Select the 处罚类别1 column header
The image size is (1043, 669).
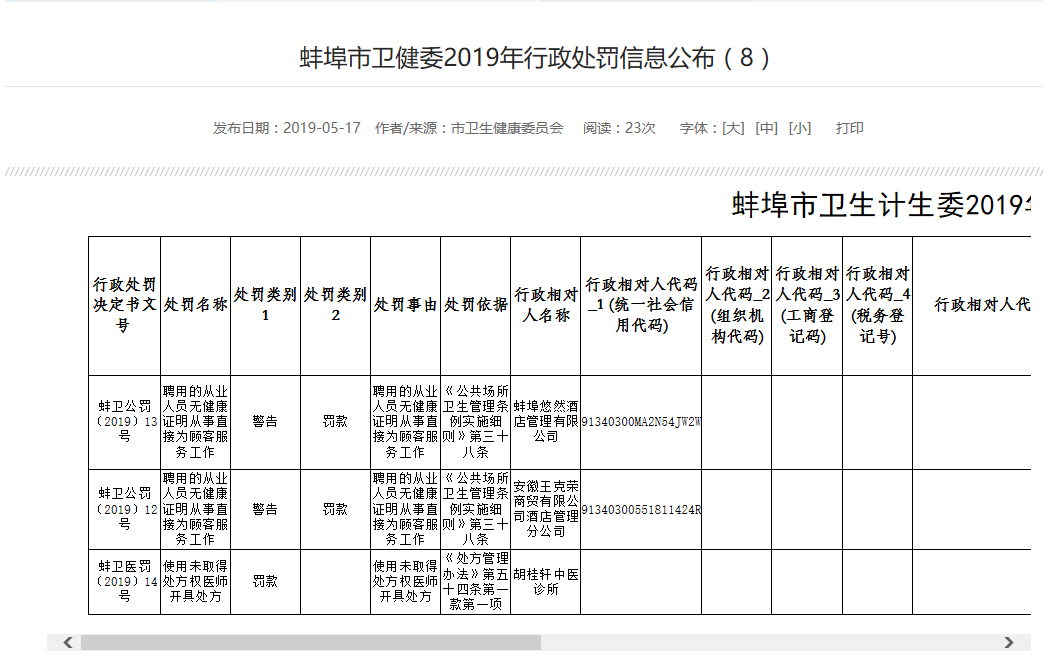(265, 305)
